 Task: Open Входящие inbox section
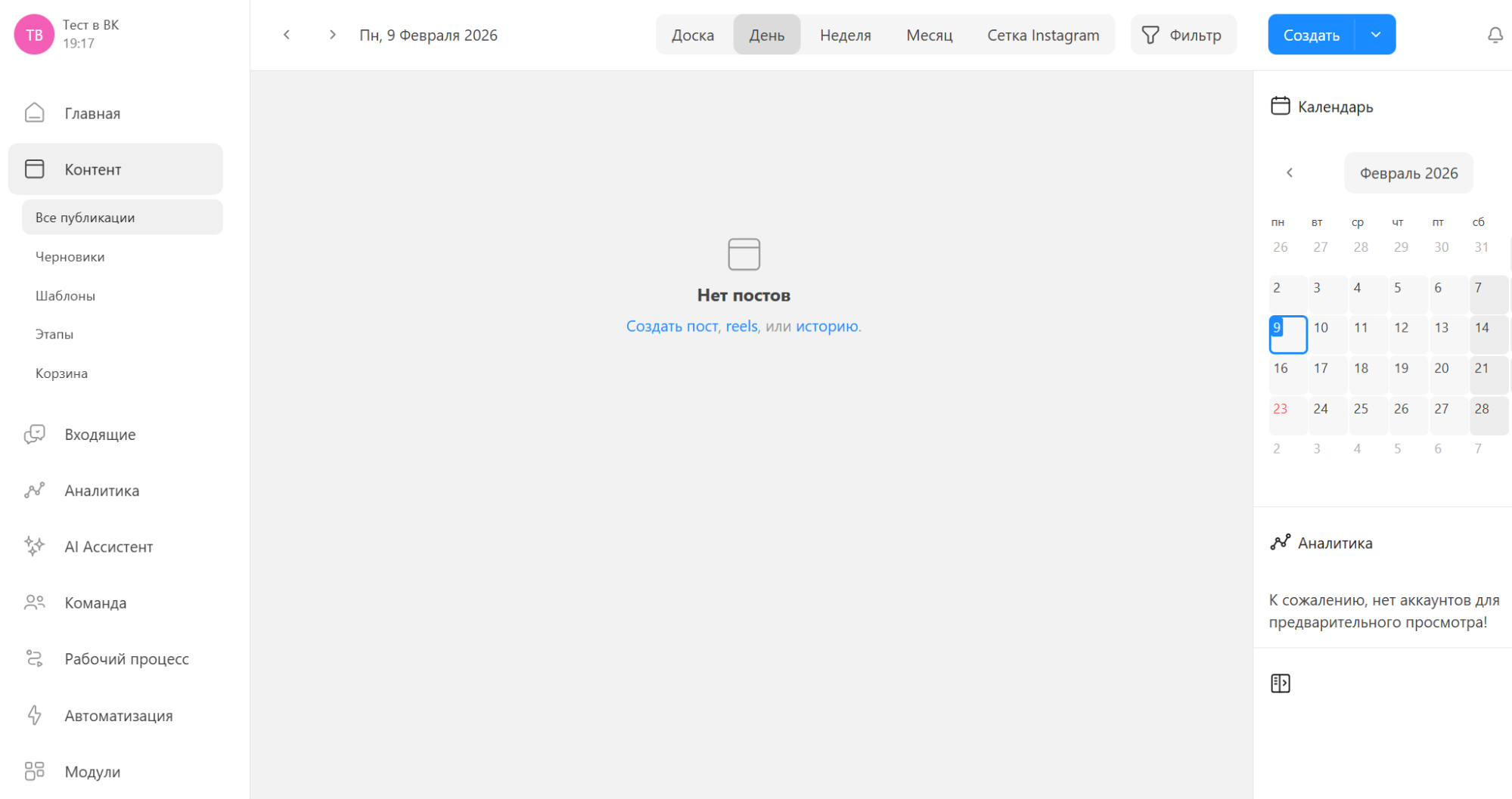click(x=99, y=435)
